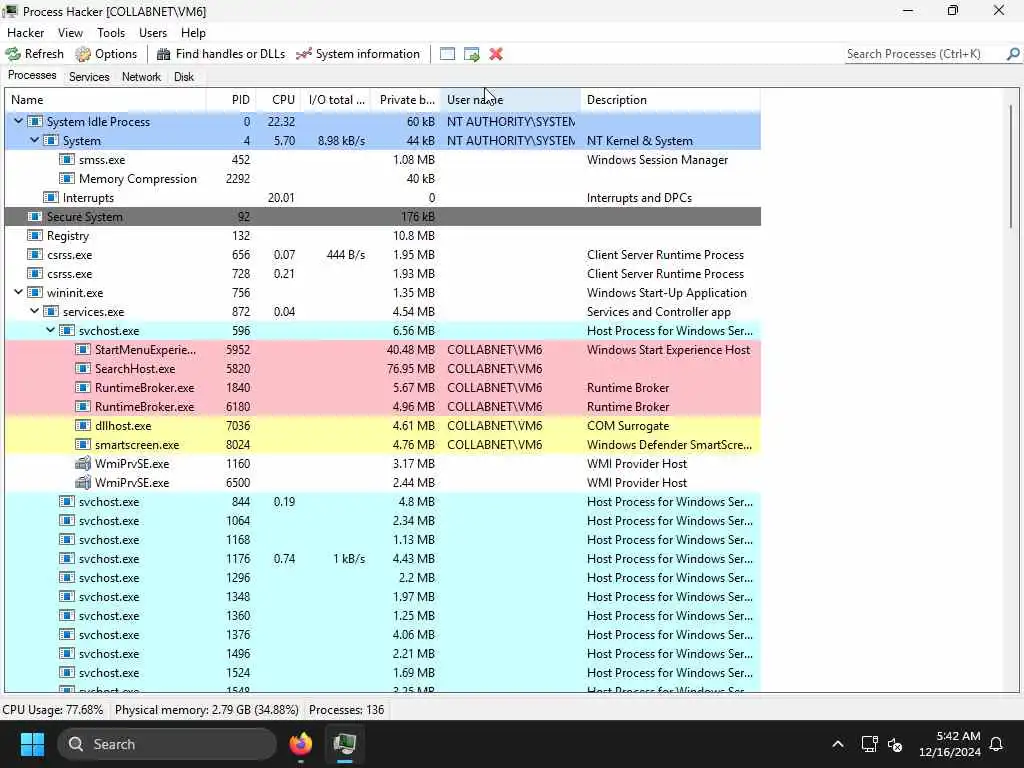Click Physical memory status bar entry
This screenshot has height=768, width=1024.
[206, 709]
